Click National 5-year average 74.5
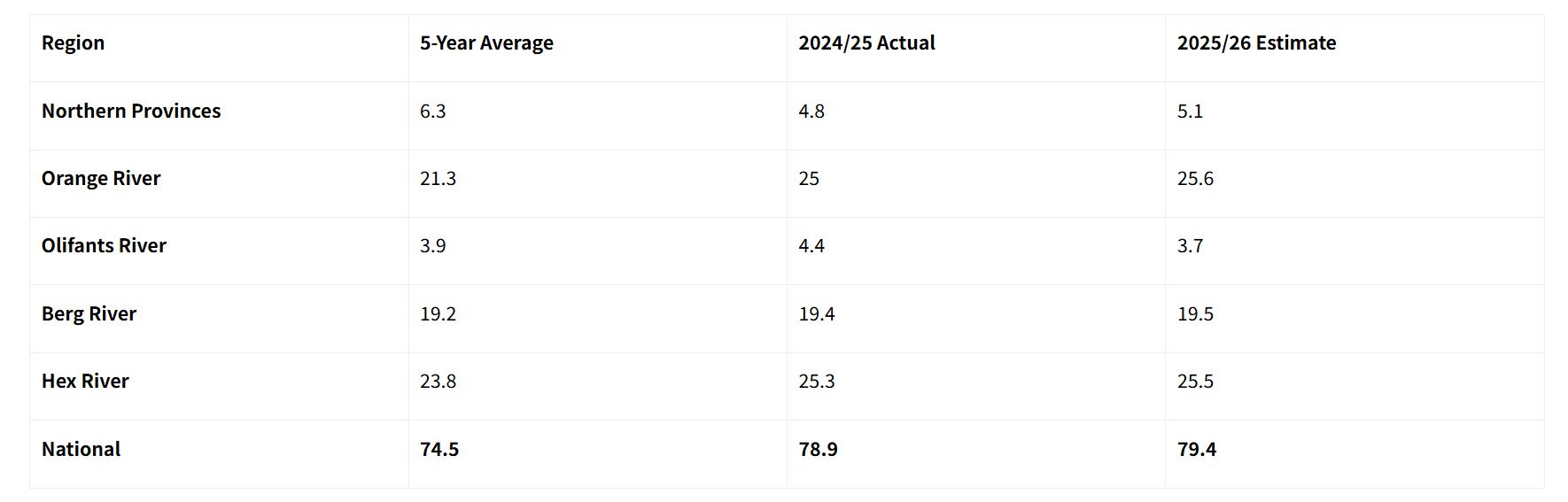This screenshot has width=1568, height=502. [439, 449]
